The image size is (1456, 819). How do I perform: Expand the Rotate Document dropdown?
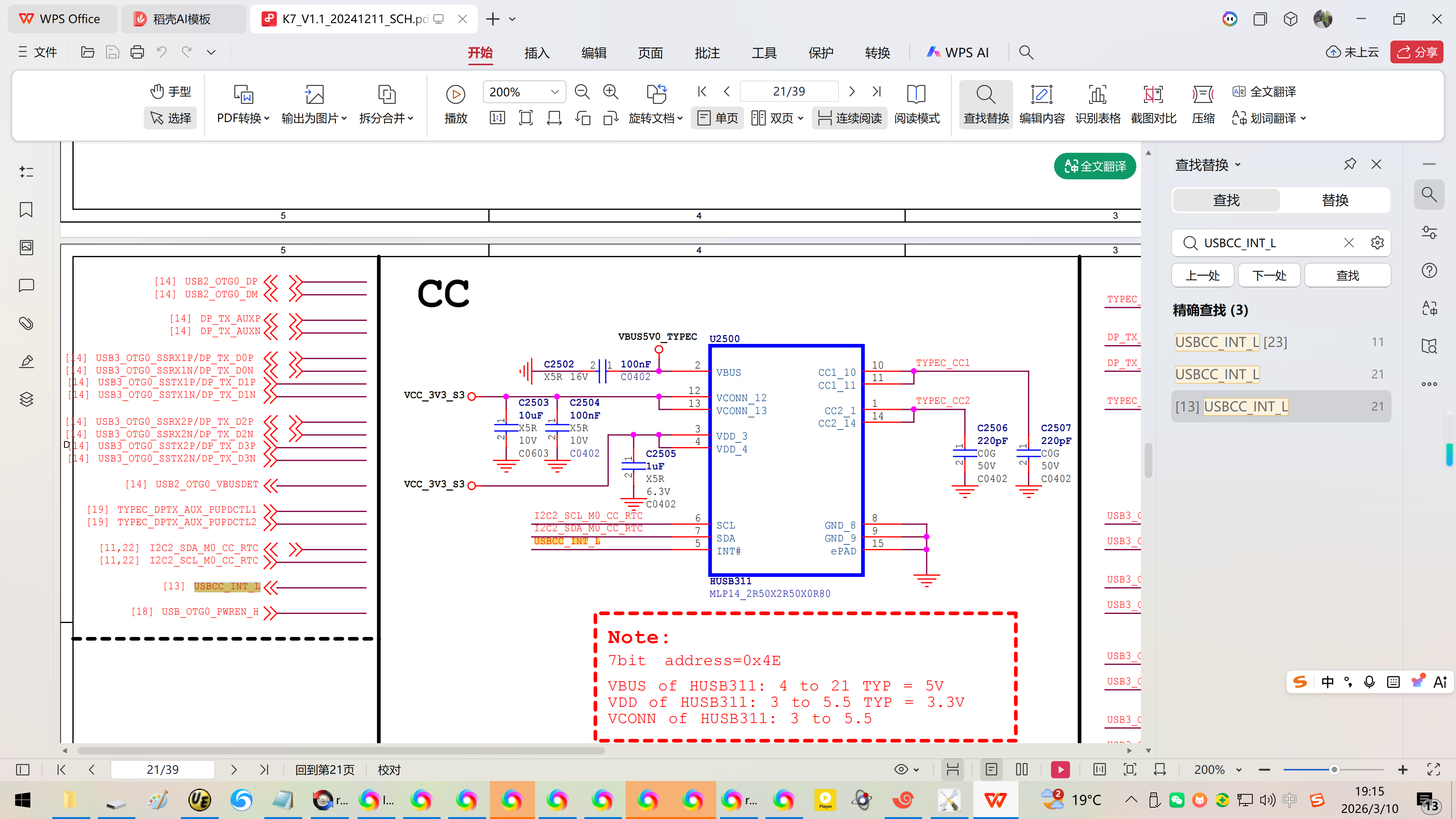pos(656,118)
